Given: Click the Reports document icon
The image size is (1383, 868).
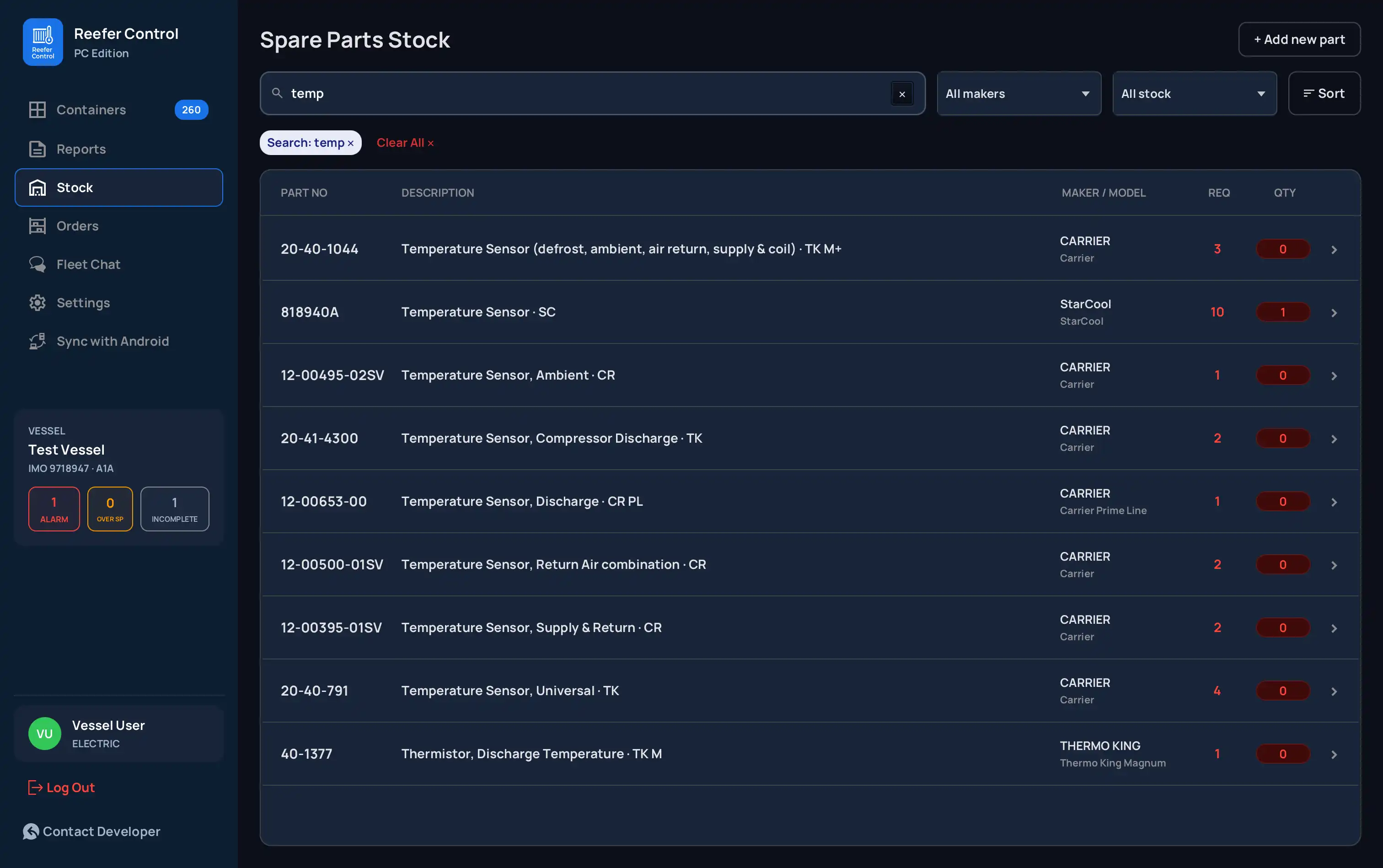Looking at the screenshot, I should pyautogui.click(x=38, y=149).
